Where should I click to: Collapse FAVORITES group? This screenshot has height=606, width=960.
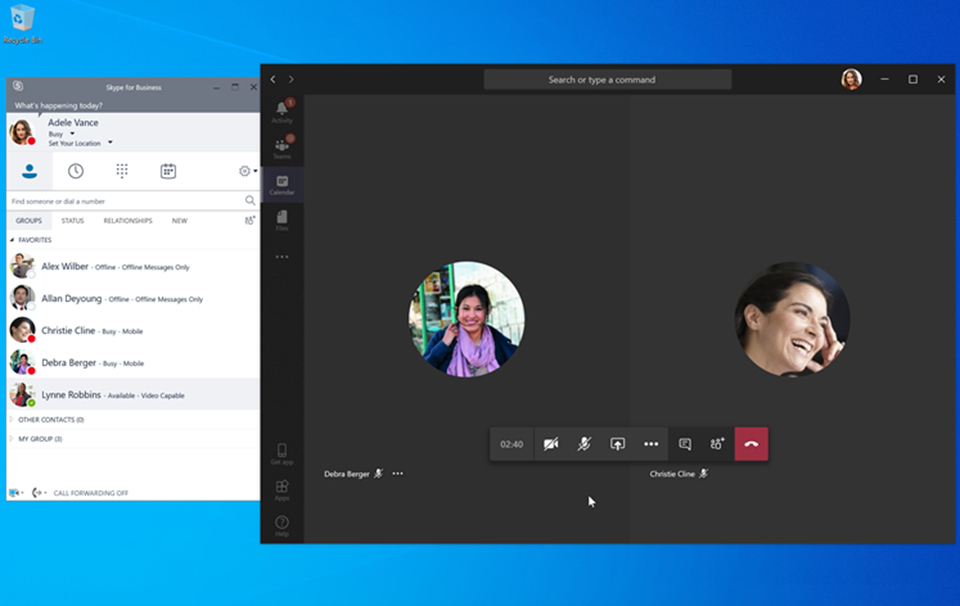point(12,240)
